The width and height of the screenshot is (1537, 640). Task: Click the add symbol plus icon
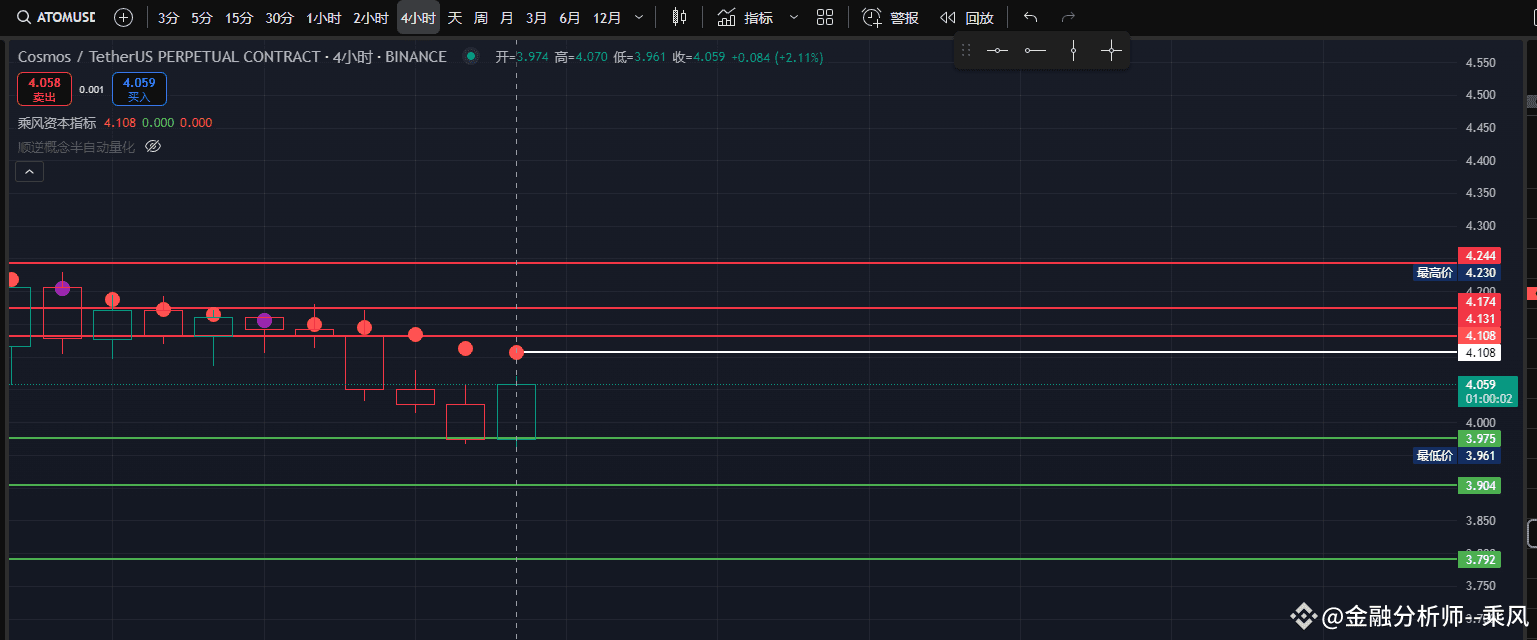click(x=123, y=17)
